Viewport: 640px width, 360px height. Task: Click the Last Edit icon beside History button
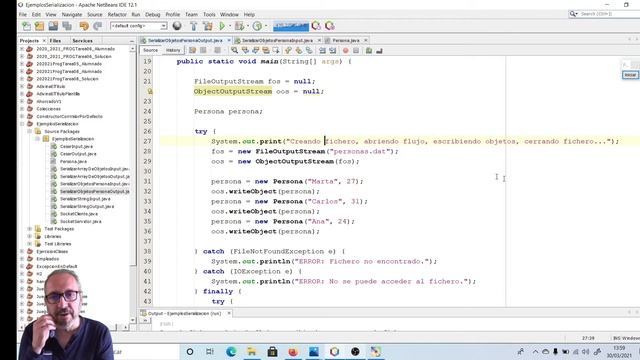tap(192, 50)
